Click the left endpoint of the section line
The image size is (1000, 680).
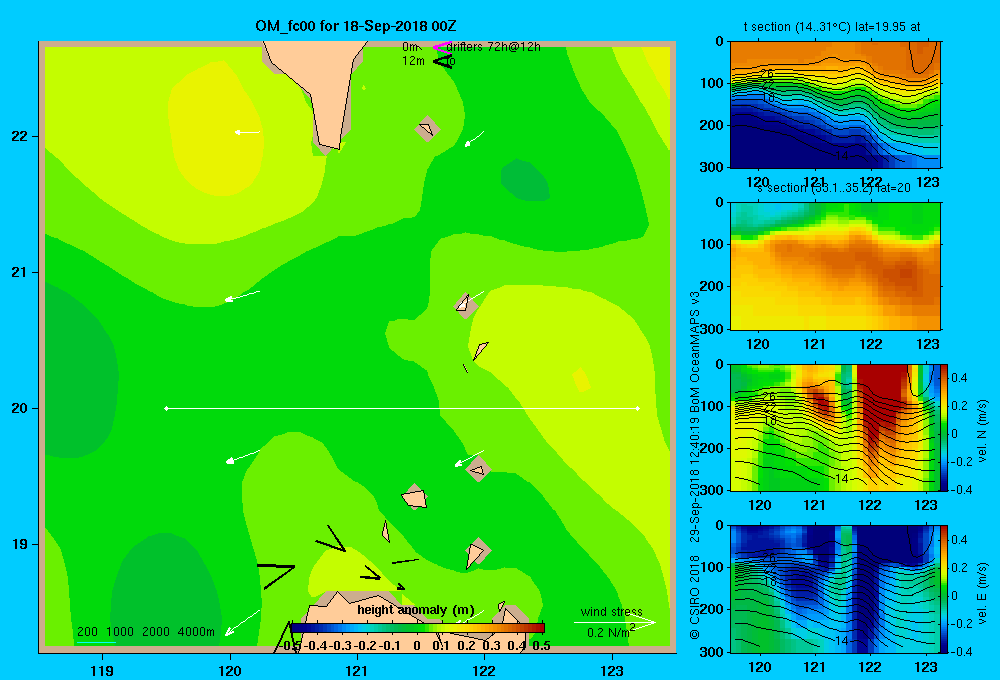coord(166,408)
